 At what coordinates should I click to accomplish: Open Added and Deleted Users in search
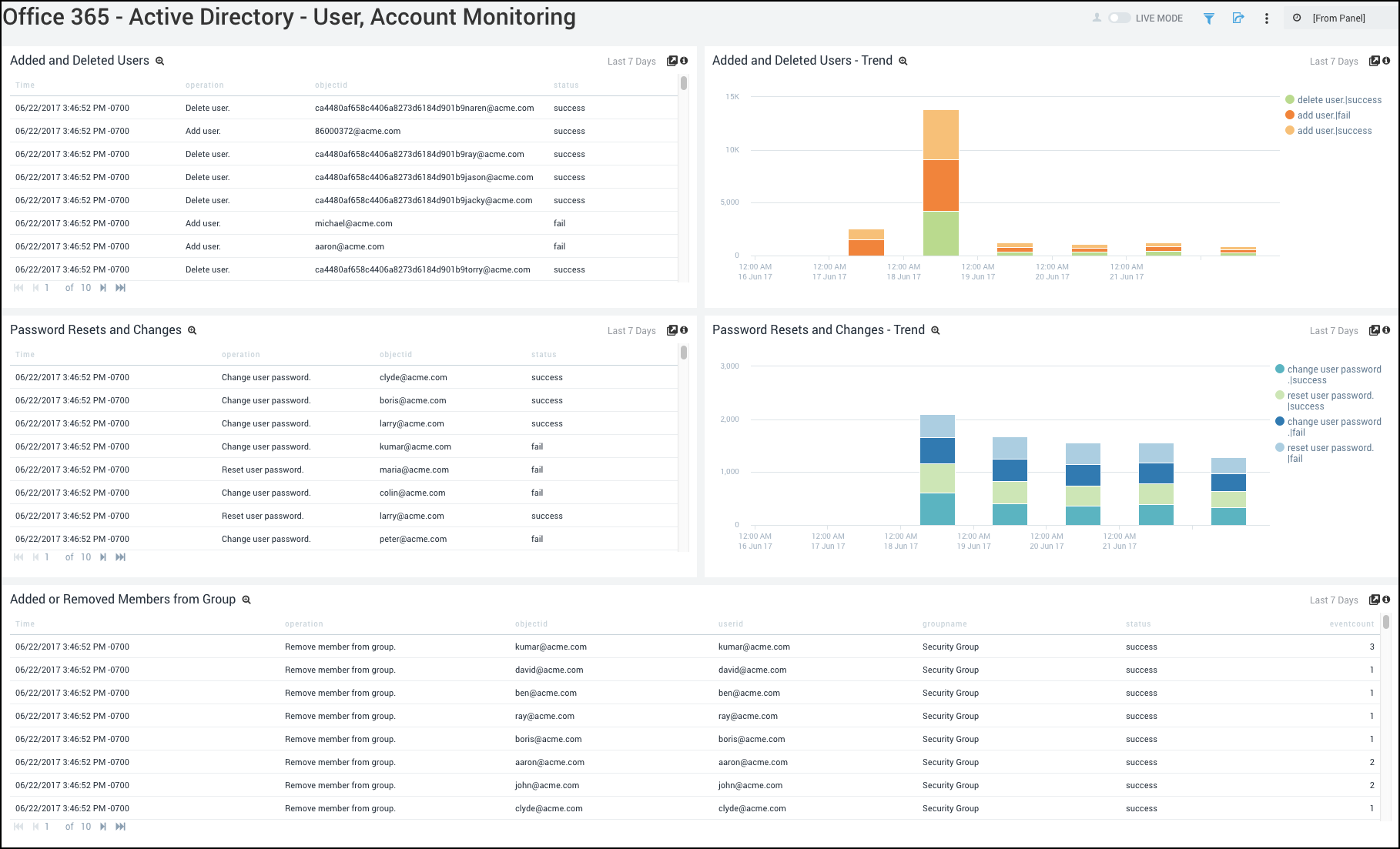click(x=160, y=61)
